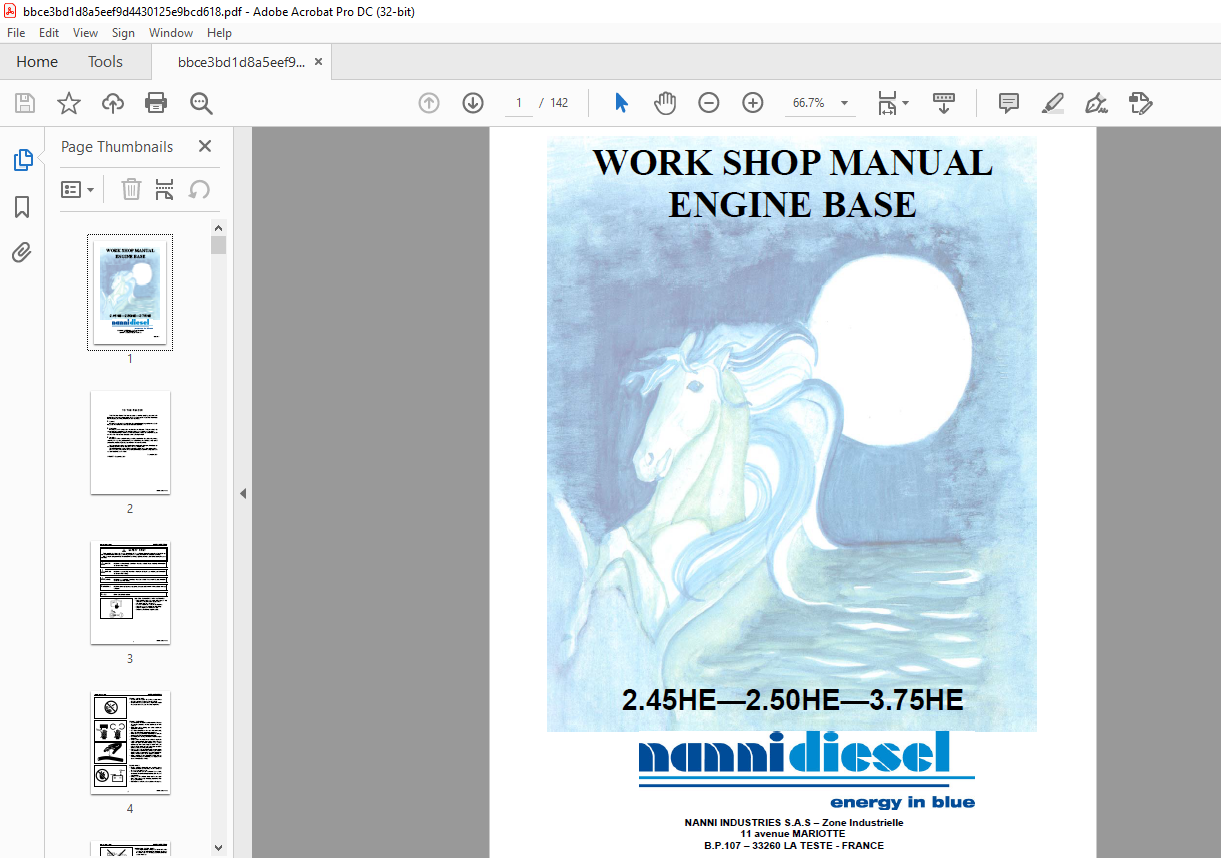The width and height of the screenshot is (1221, 858).
Task: Add a sticky note comment
Action: click(1009, 103)
